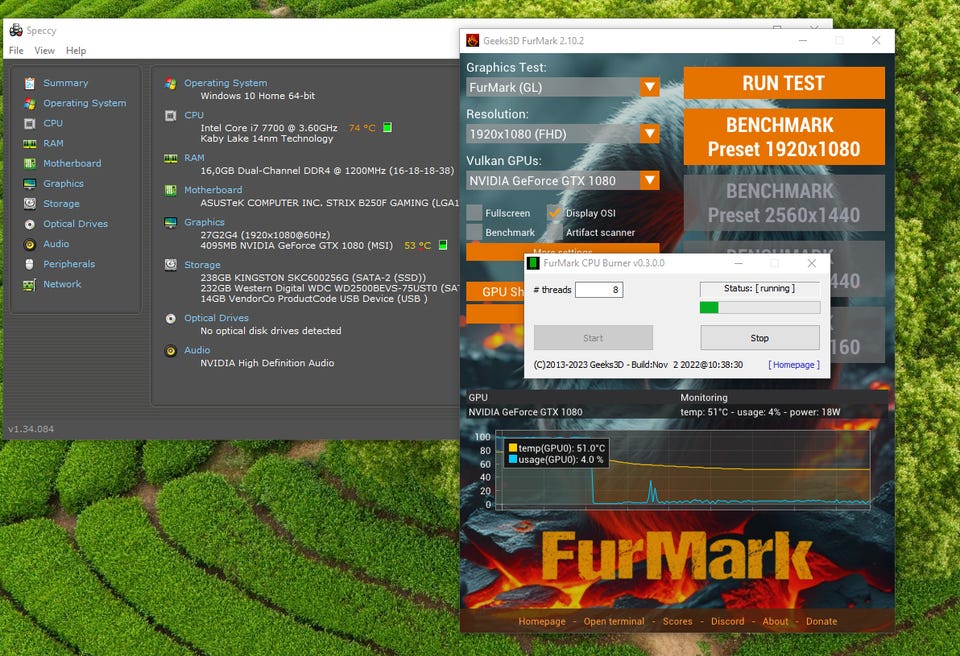Select Motherboard in Speccy navigation

click(x=72, y=164)
